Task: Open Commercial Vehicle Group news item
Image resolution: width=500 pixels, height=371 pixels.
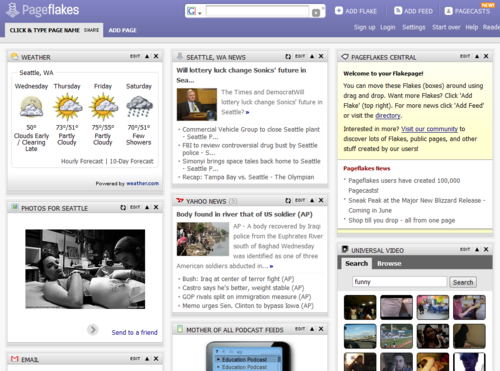Action: (x=251, y=133)
